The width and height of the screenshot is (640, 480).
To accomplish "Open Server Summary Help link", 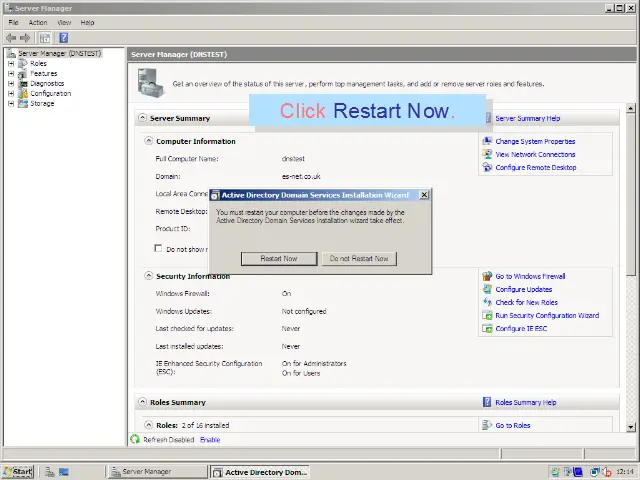I will click(x=527, y=118).
